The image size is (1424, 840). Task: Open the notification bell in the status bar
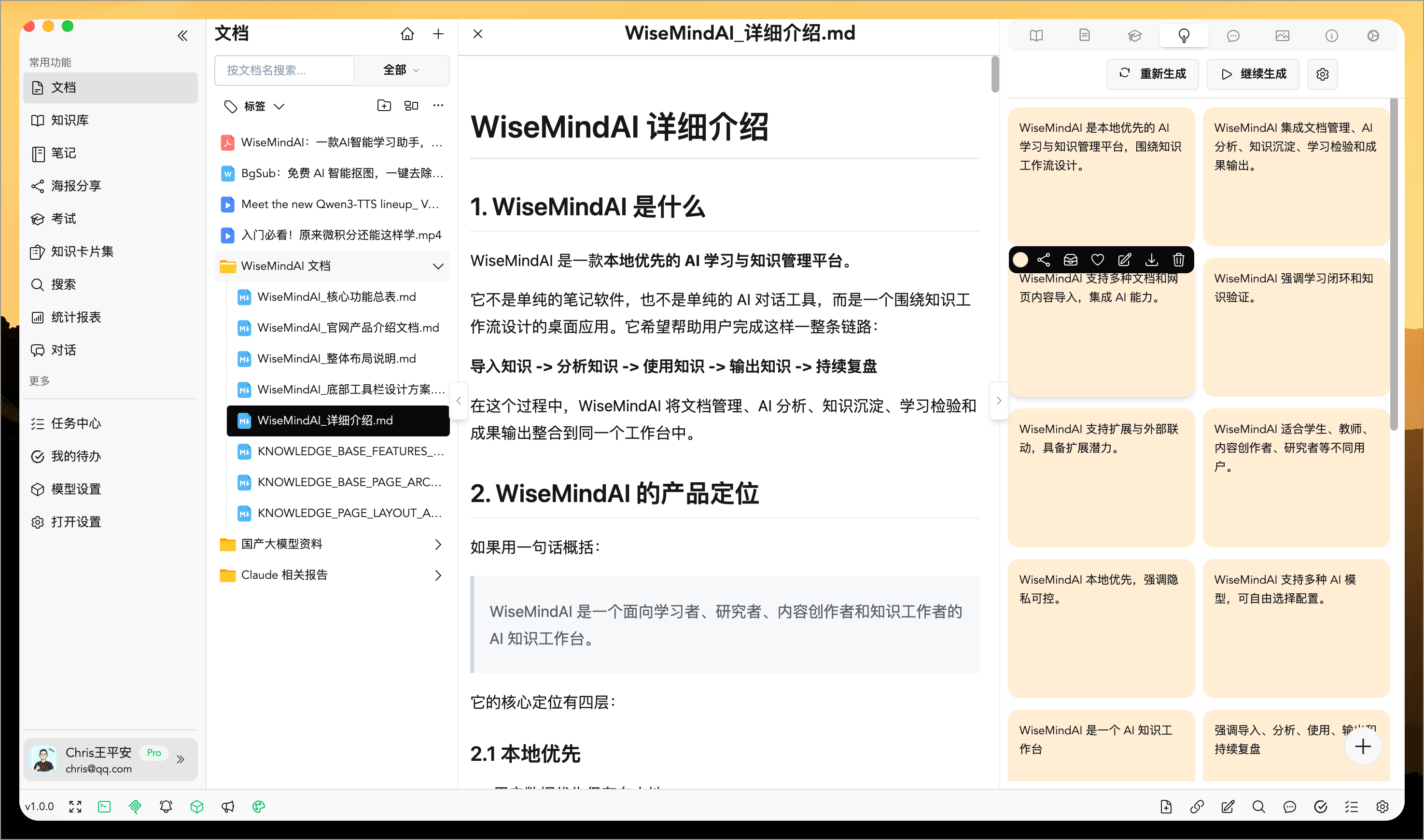(165, 806)
